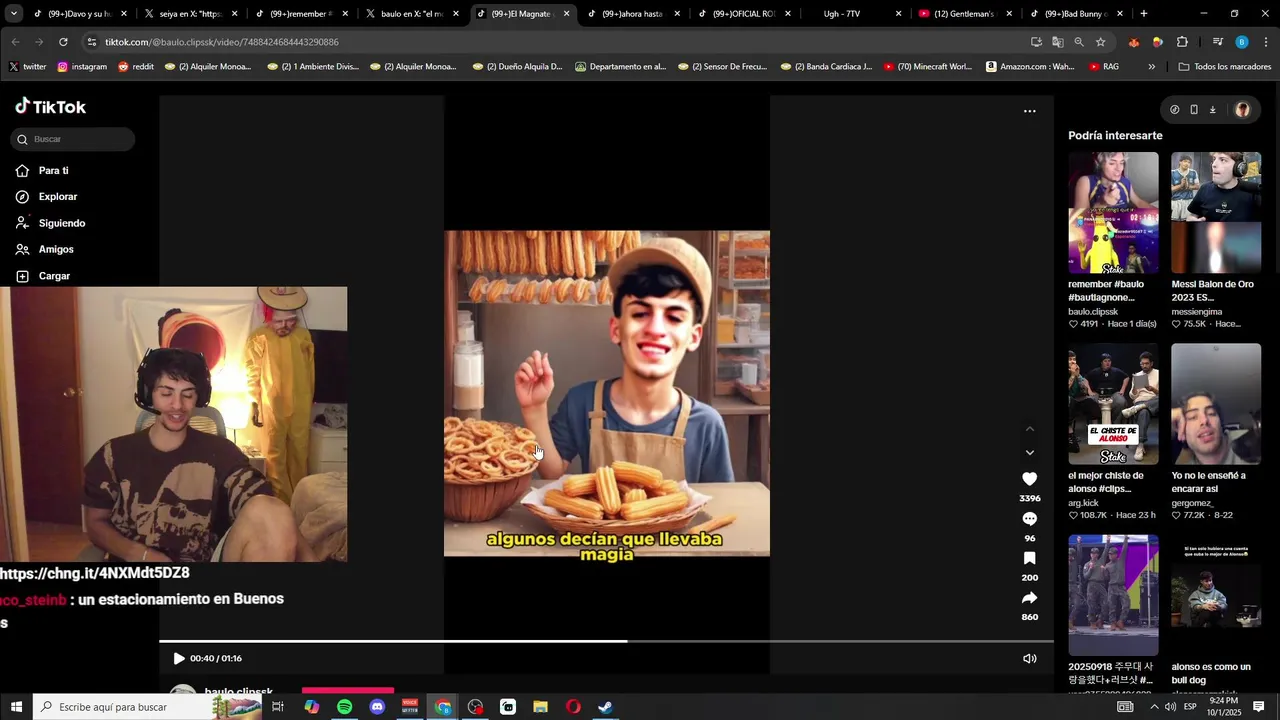Click the coin icon in TikTok header
Image resolution: width=1280 pixels, height=720 pixels.
pyautogui.click(x=1174, y=110)
